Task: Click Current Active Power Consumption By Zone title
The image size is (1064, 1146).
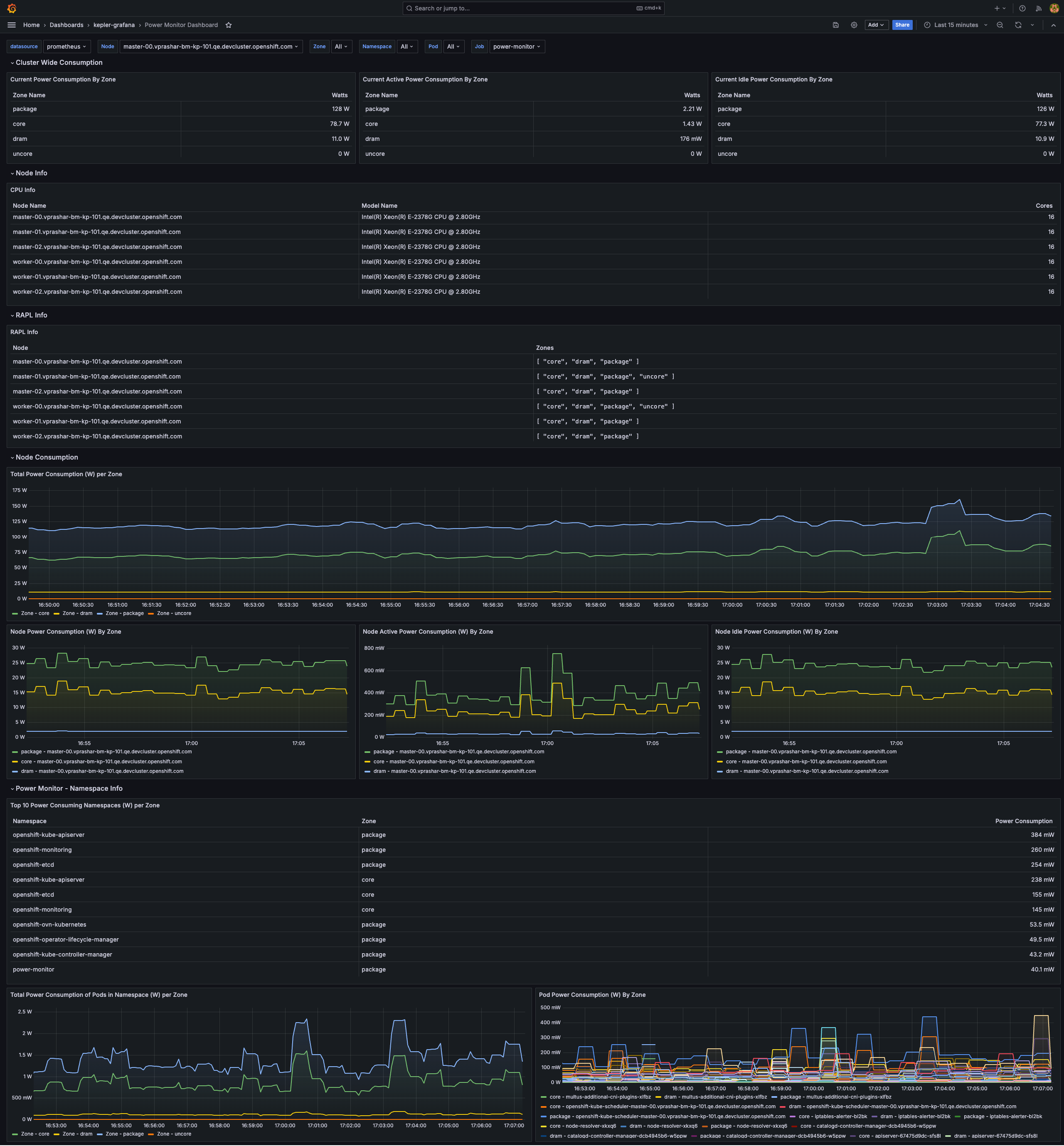Action: [x=425, y=79]
